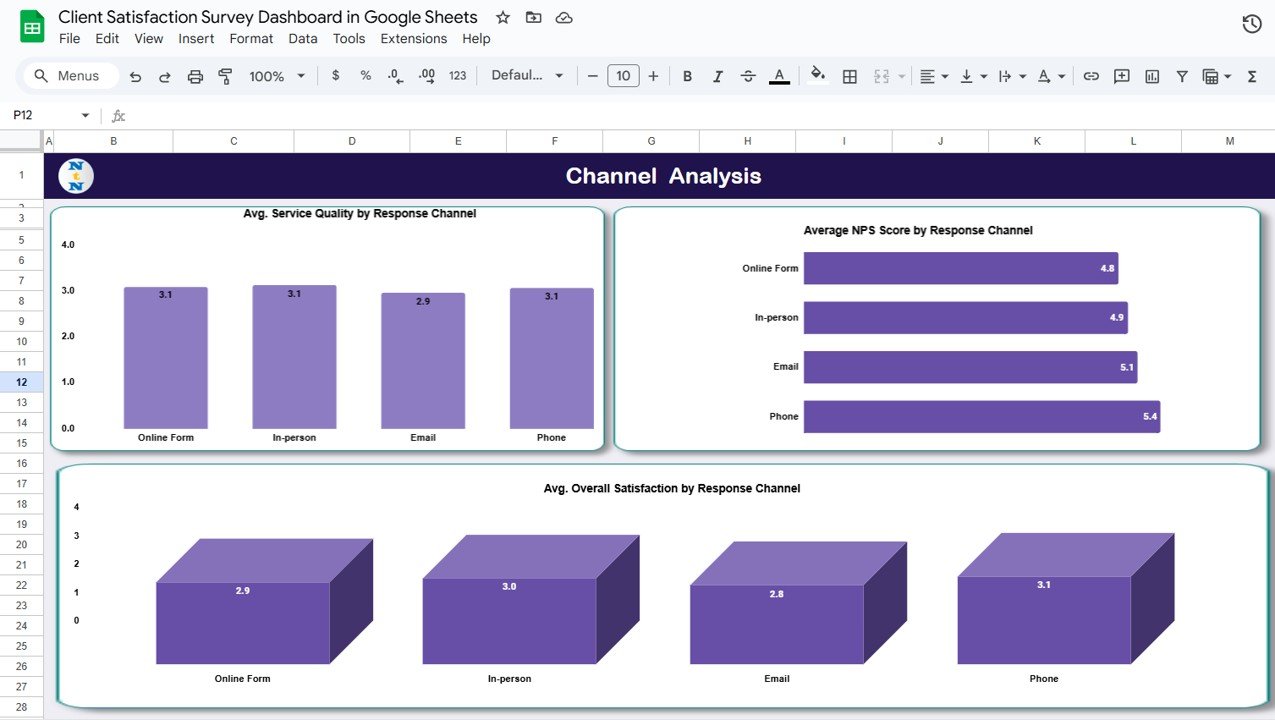
Task: Insert a link via the toolbar
Action: [x=1091, y=76]
